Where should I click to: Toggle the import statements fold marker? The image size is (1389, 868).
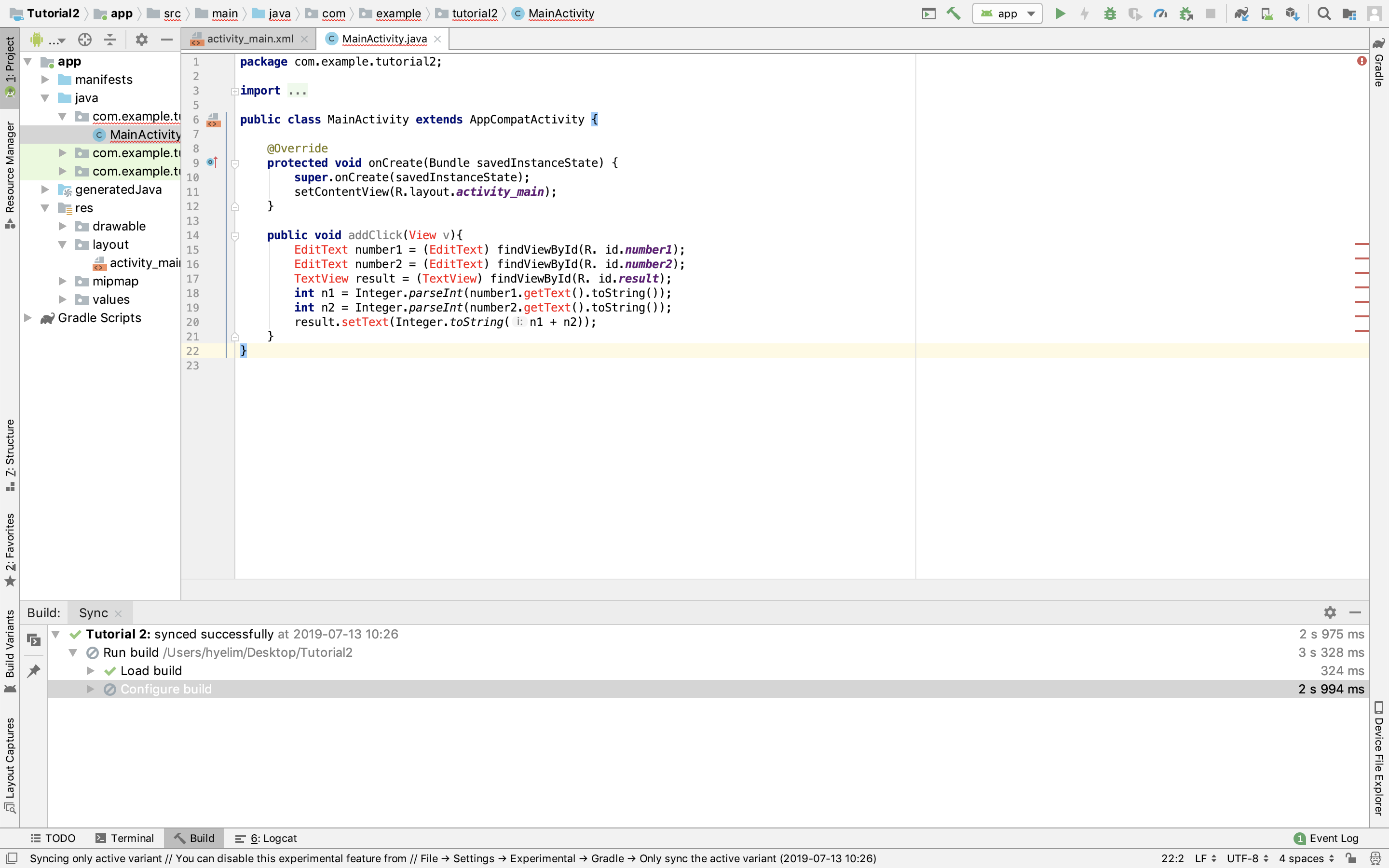point(235,91)
